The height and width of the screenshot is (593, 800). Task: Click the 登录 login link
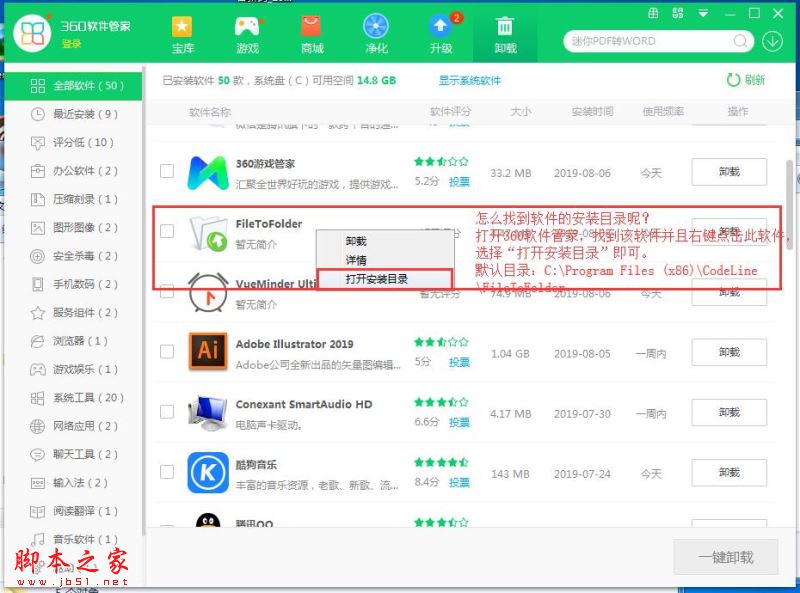[x=71, y=44]
